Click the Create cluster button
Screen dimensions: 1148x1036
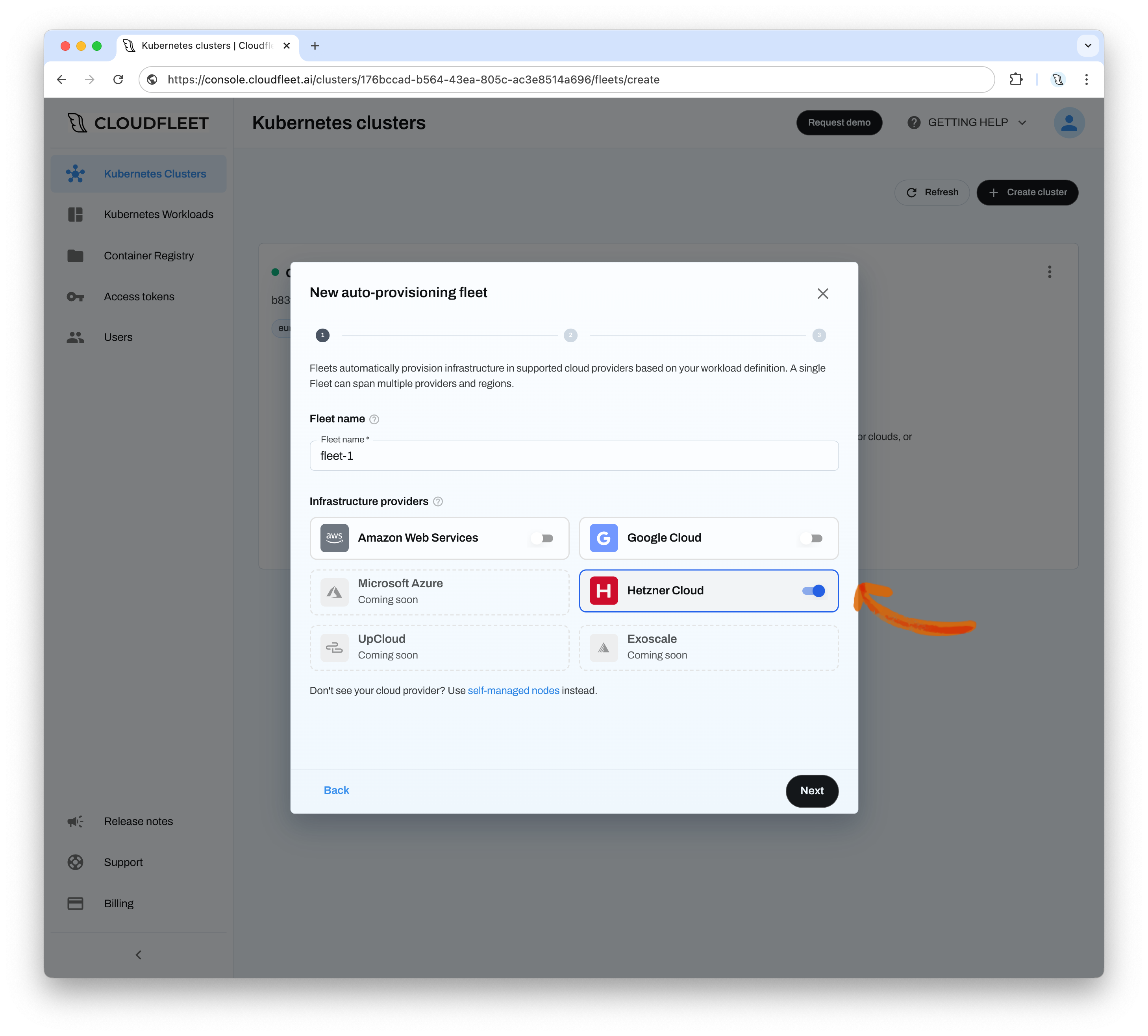point(1027,192)
